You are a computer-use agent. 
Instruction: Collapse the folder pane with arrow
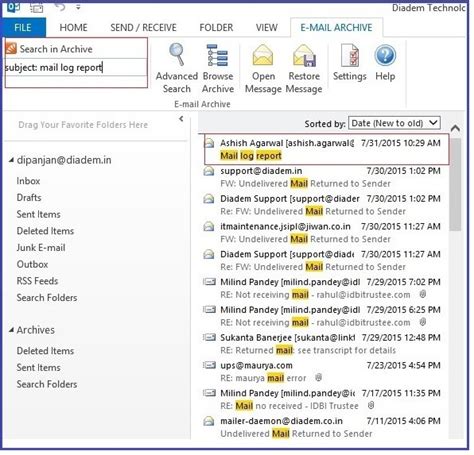pyautogui.click(x=181, y=119)
